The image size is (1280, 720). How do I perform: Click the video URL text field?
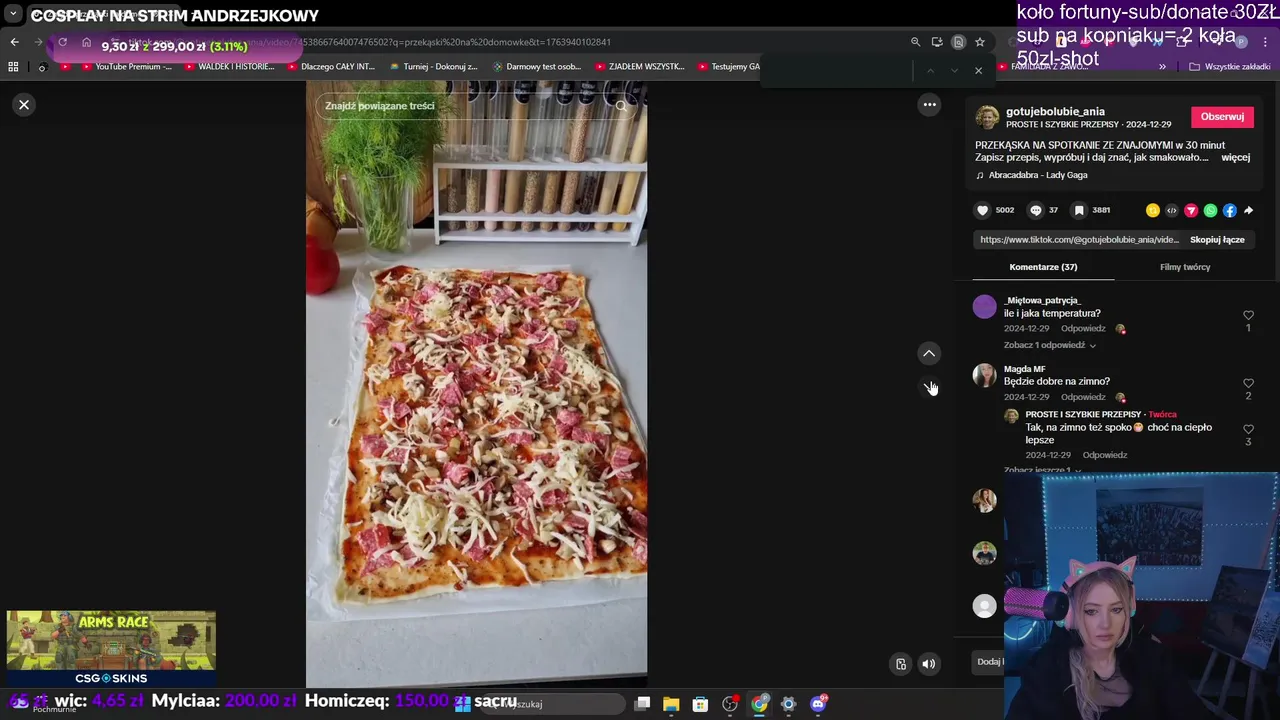pyautogui.click(x=1079, y=240)
